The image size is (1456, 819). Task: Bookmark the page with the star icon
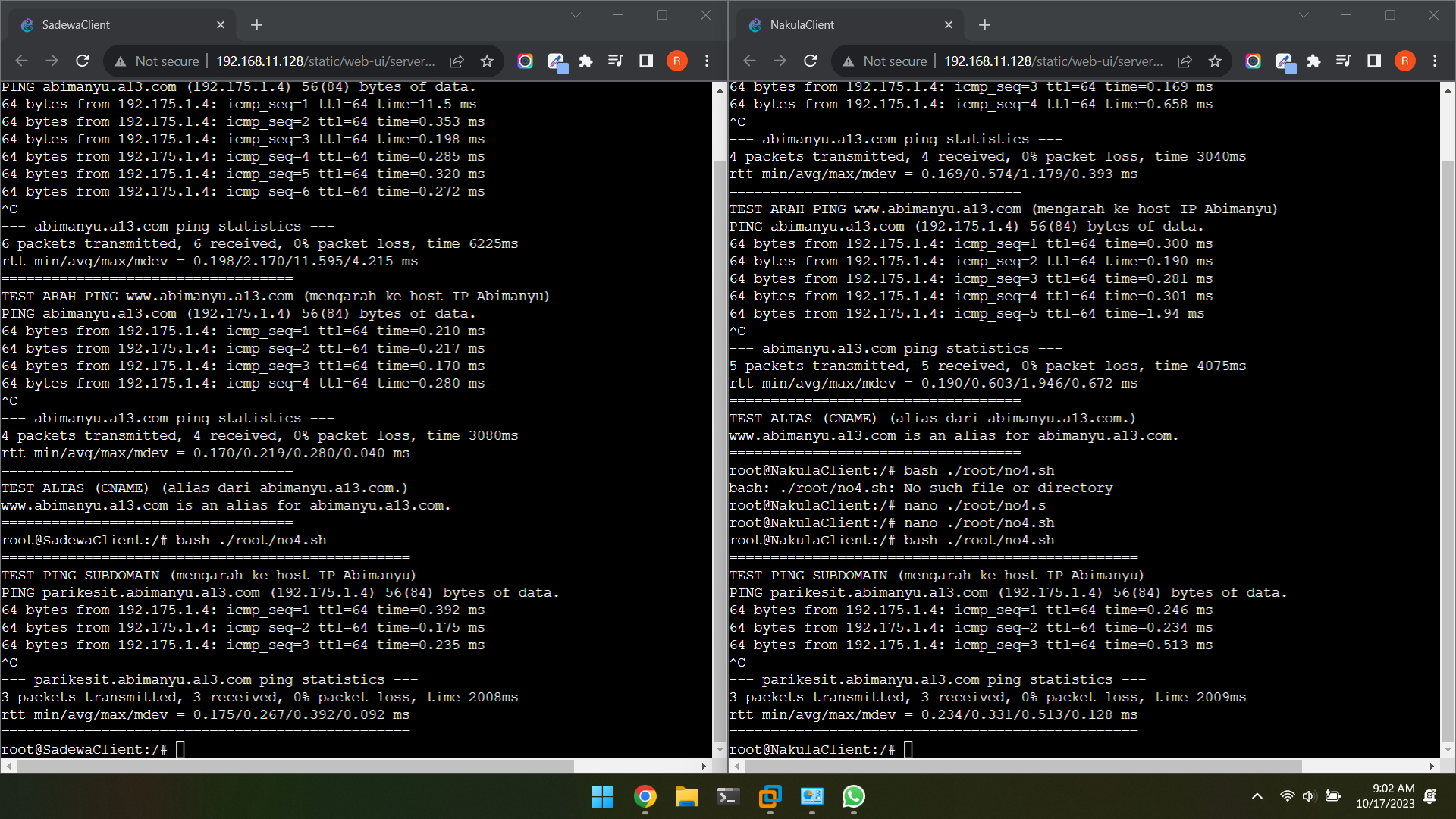pos(488,61)
